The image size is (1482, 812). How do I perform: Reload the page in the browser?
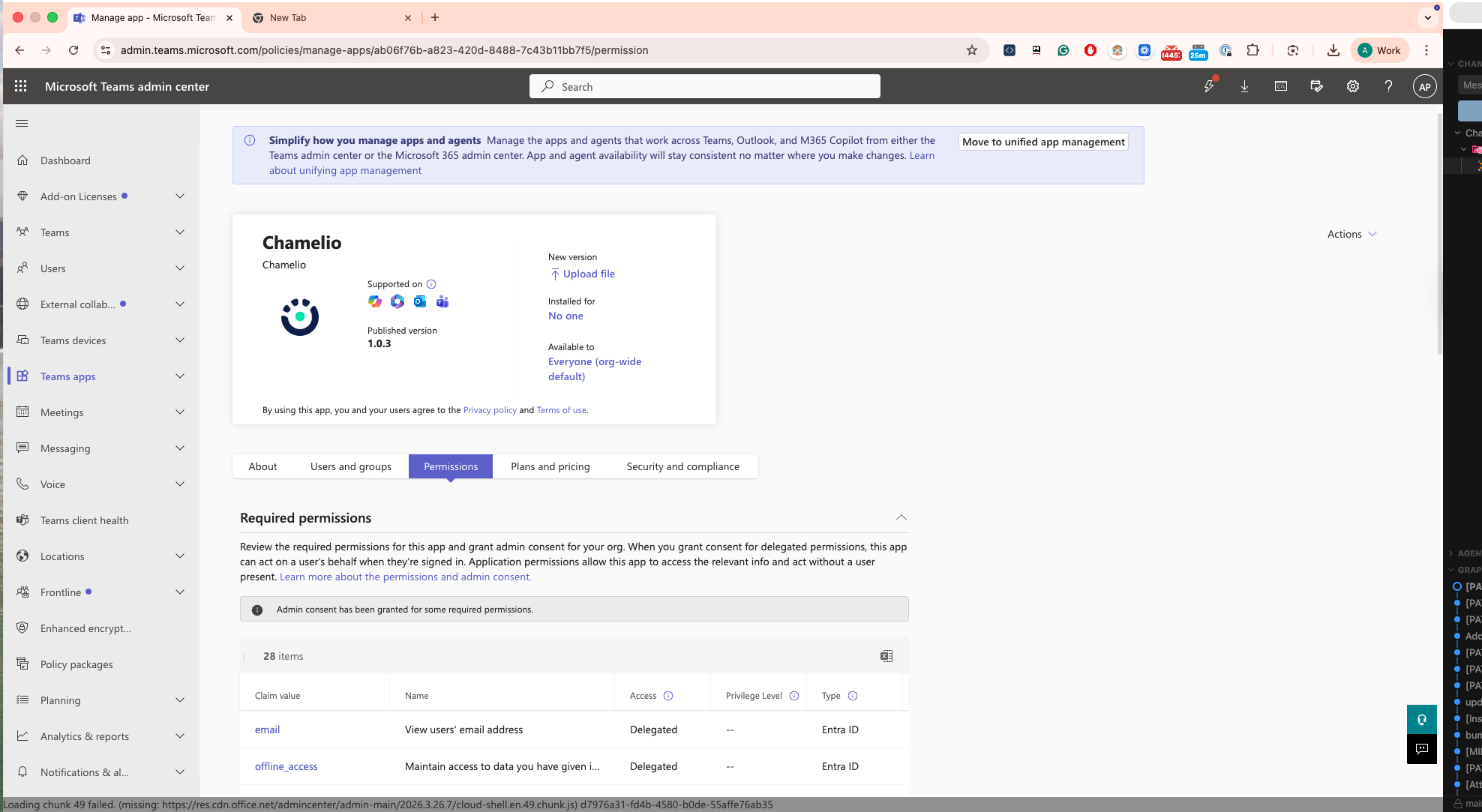[x=73, y=50]
